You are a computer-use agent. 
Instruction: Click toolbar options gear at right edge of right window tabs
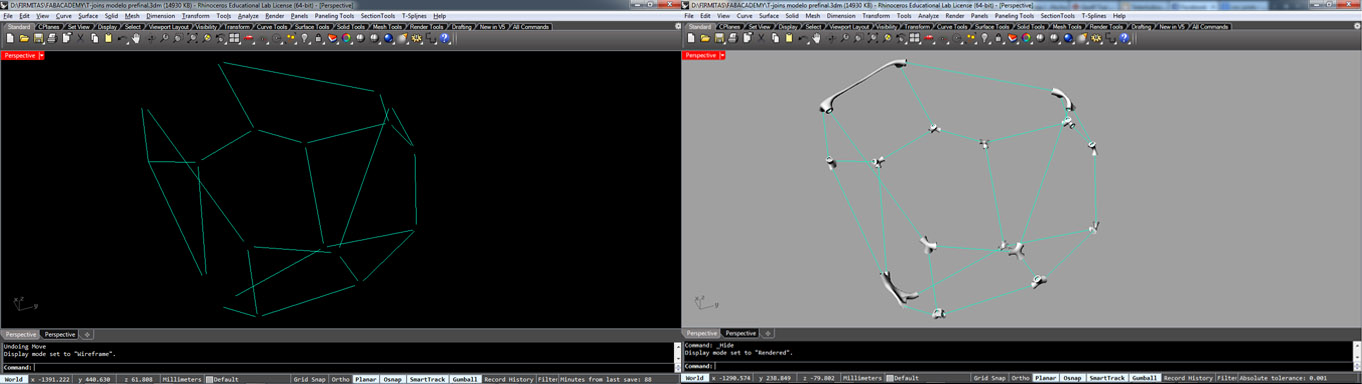pyautogui.click(x=1356, y=26)
